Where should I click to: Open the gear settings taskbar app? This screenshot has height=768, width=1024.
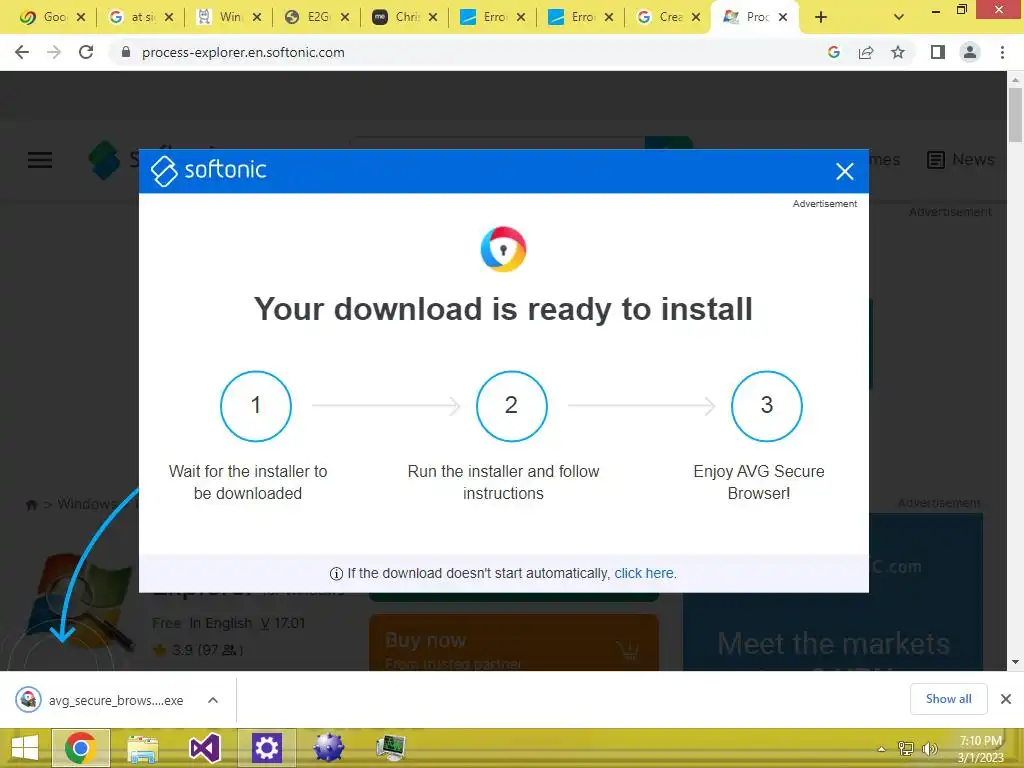(x=266, y=748)
